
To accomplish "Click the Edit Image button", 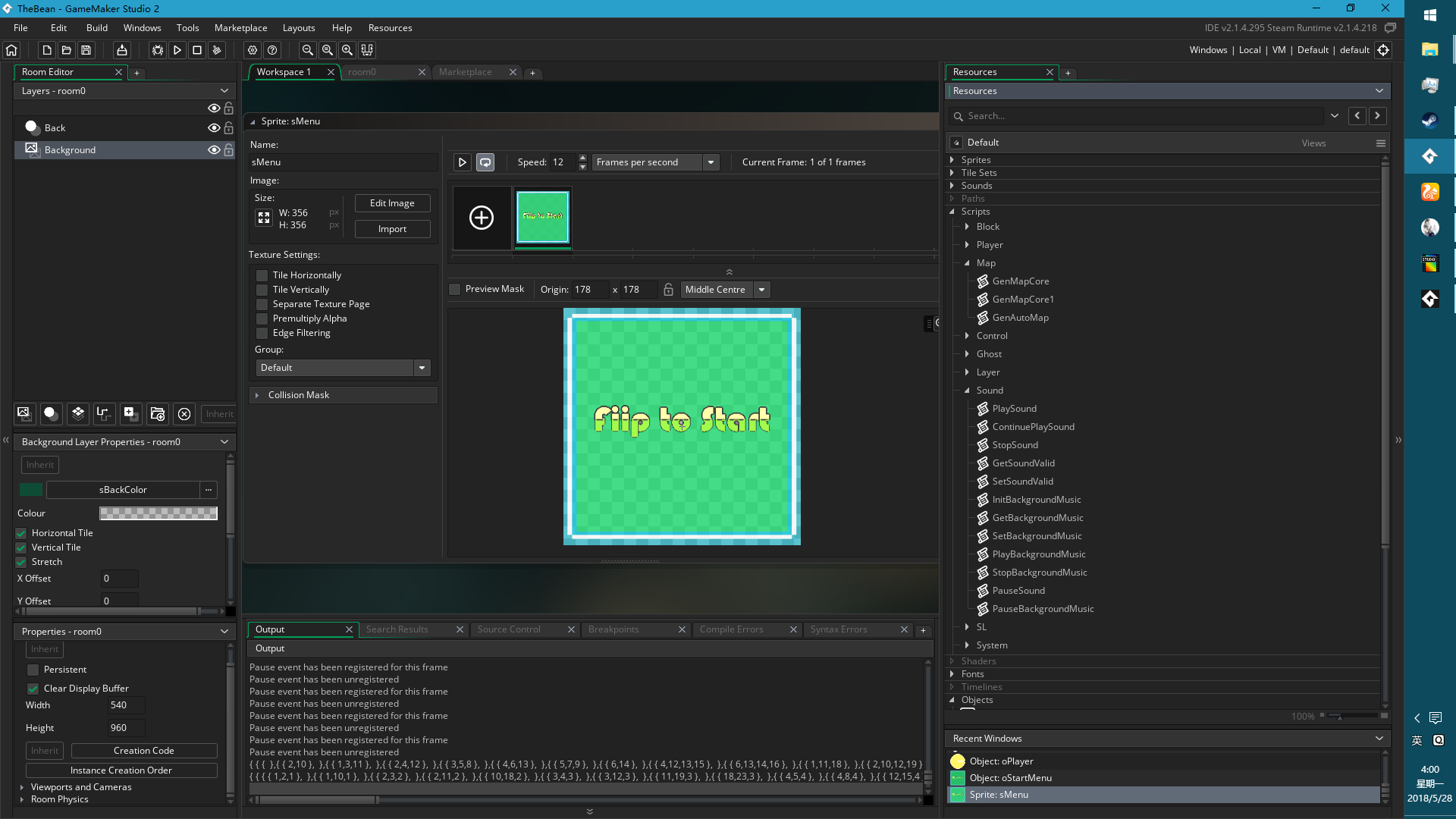I will [x=392, y=202].
